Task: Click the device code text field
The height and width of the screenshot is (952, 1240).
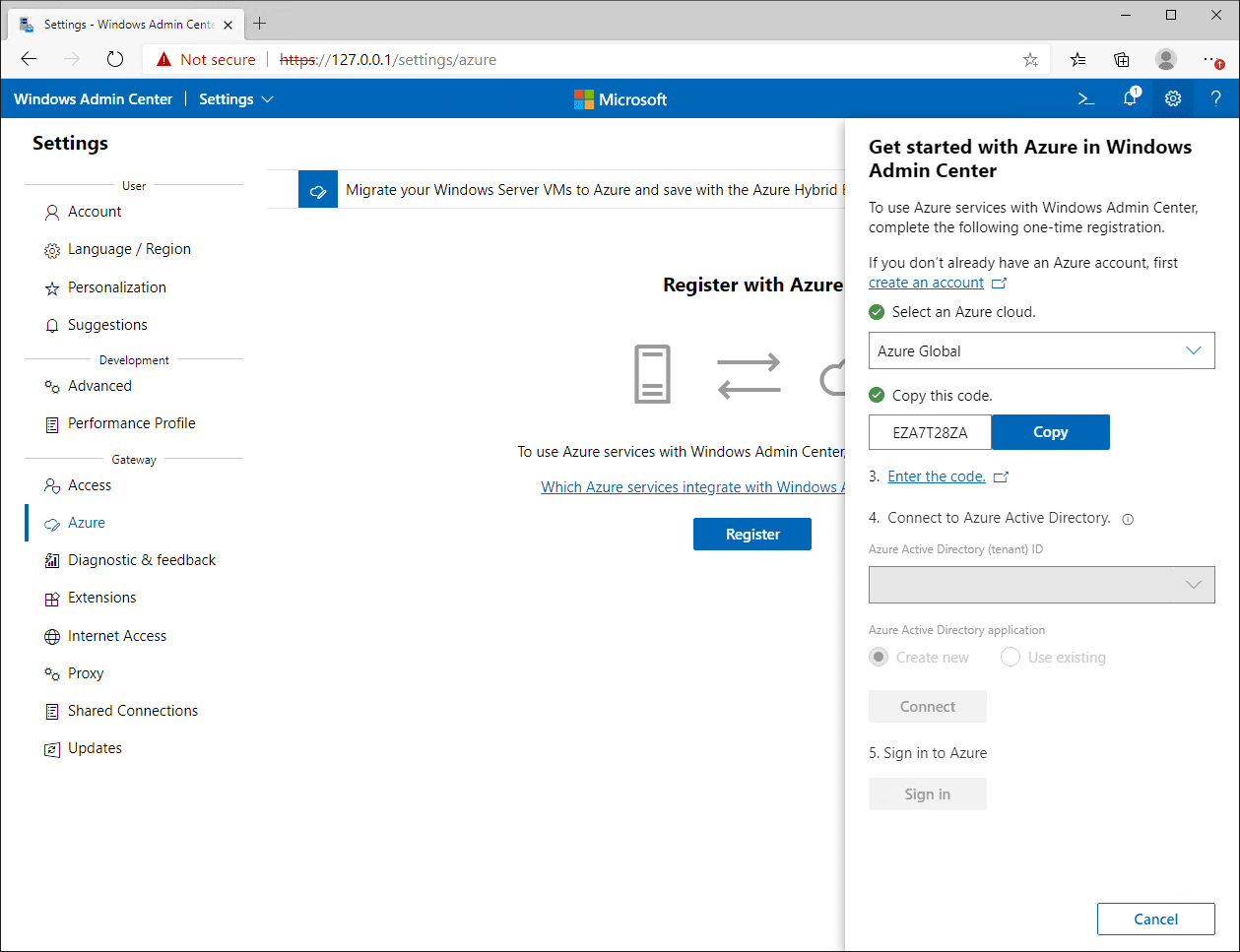Action: tap(929, 432)
